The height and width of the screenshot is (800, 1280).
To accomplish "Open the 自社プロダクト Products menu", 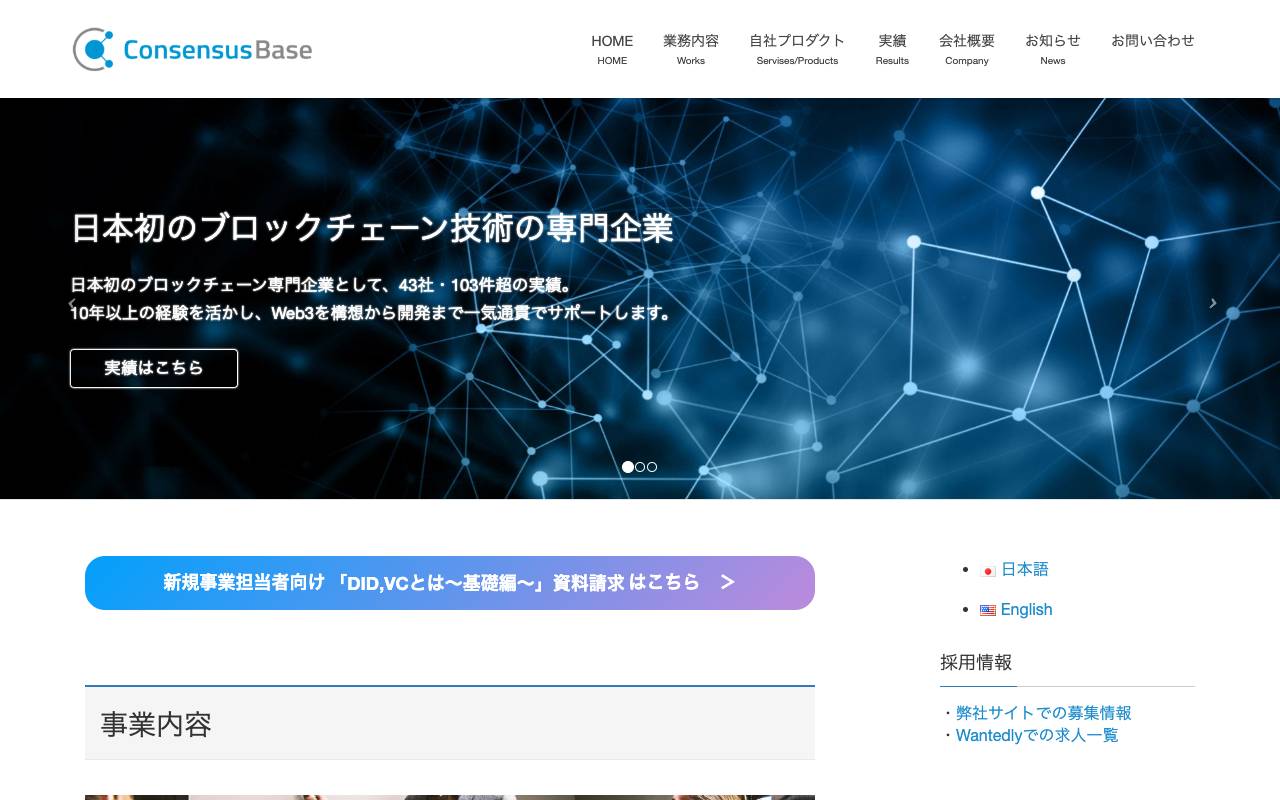I will pos(797,49).
